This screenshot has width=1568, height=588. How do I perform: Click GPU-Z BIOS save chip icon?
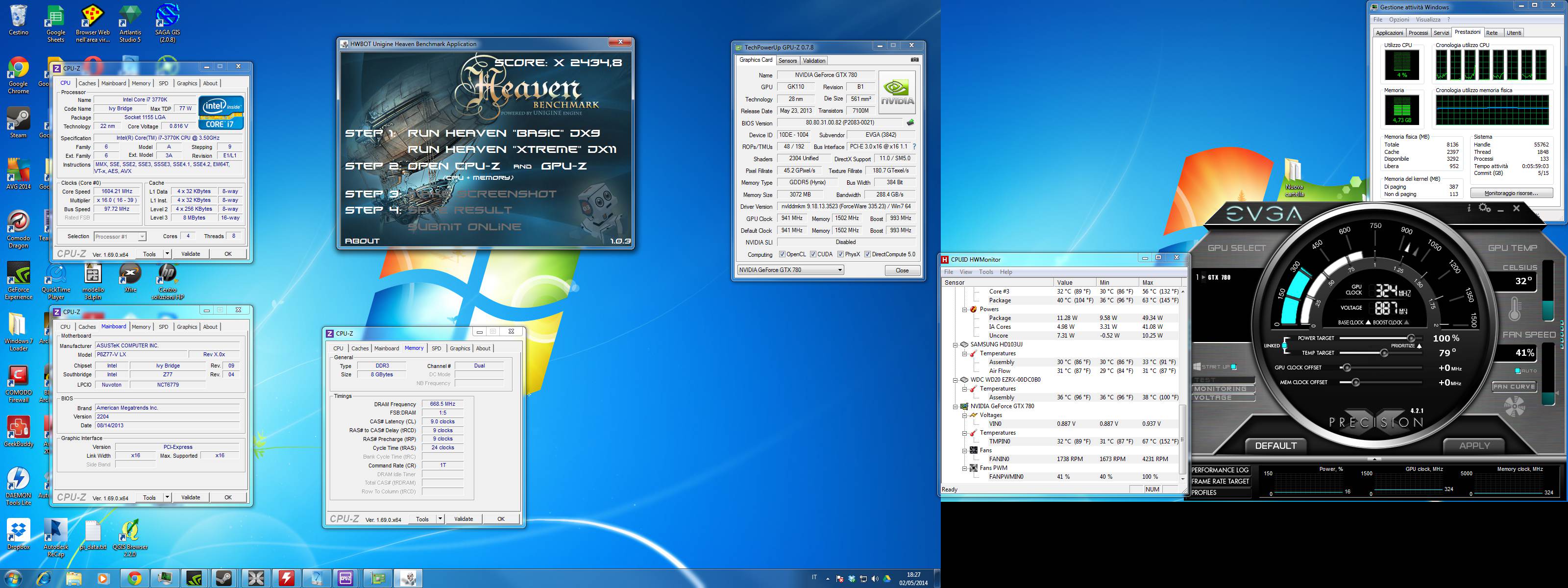(910, 122)
